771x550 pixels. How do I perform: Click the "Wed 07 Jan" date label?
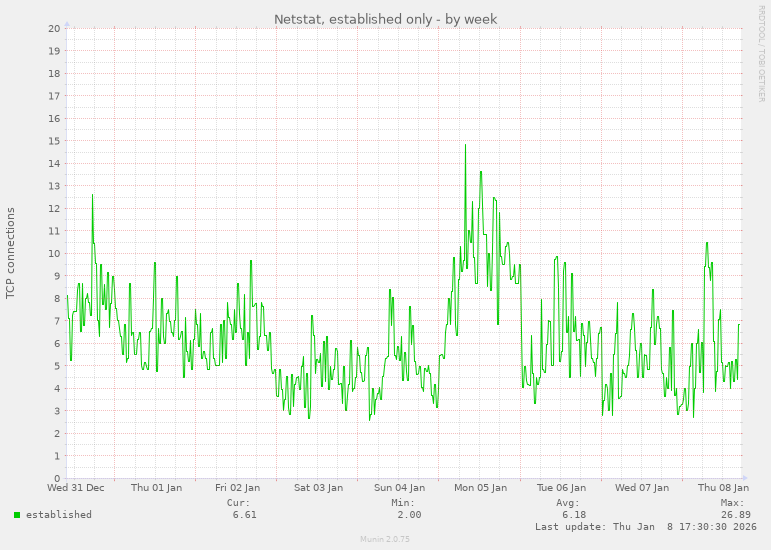pyautogui.click(x=642, y=488)
